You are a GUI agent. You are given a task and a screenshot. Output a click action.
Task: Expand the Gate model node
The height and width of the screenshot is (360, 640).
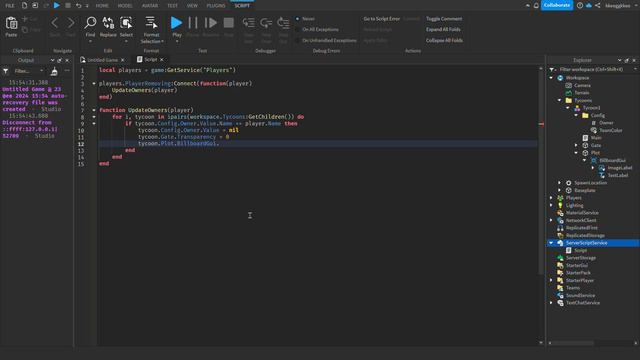tap(576, 145)
